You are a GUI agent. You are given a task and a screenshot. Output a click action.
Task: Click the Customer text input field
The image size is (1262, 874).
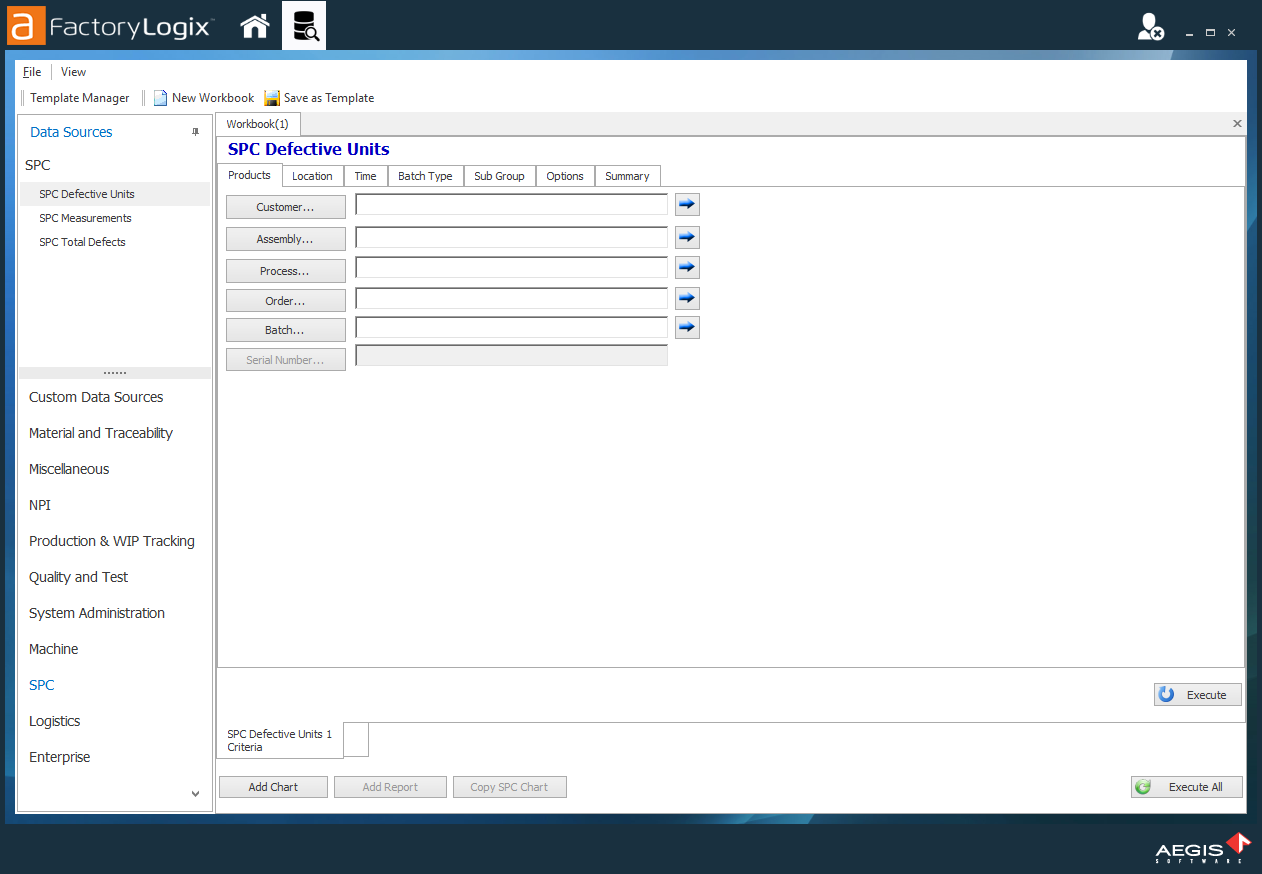pos(511,205)
